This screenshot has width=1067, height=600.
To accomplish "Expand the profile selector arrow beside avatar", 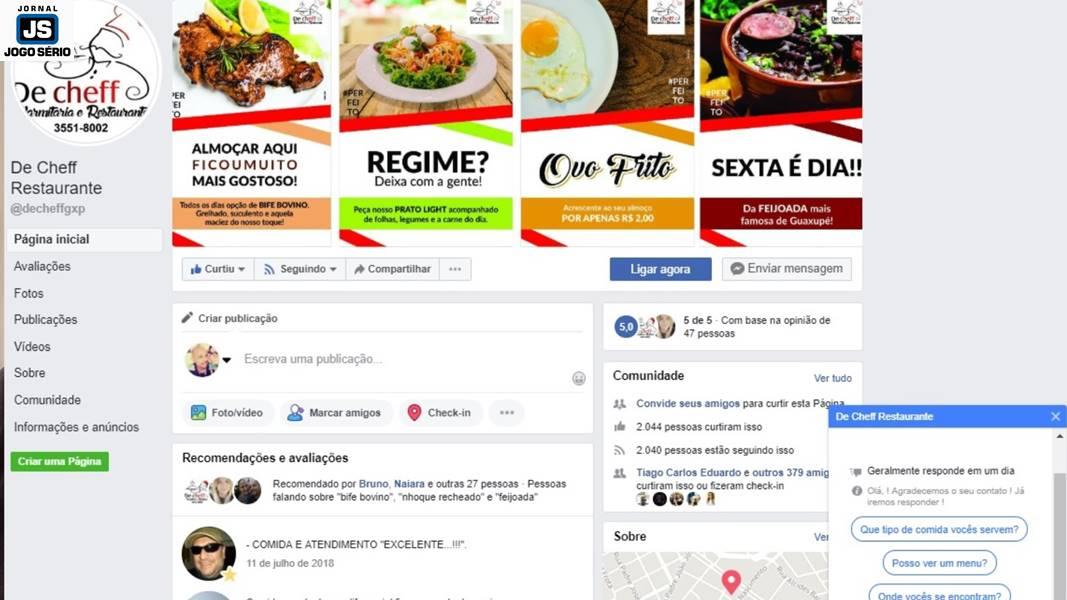I will (x=227, y=360).
